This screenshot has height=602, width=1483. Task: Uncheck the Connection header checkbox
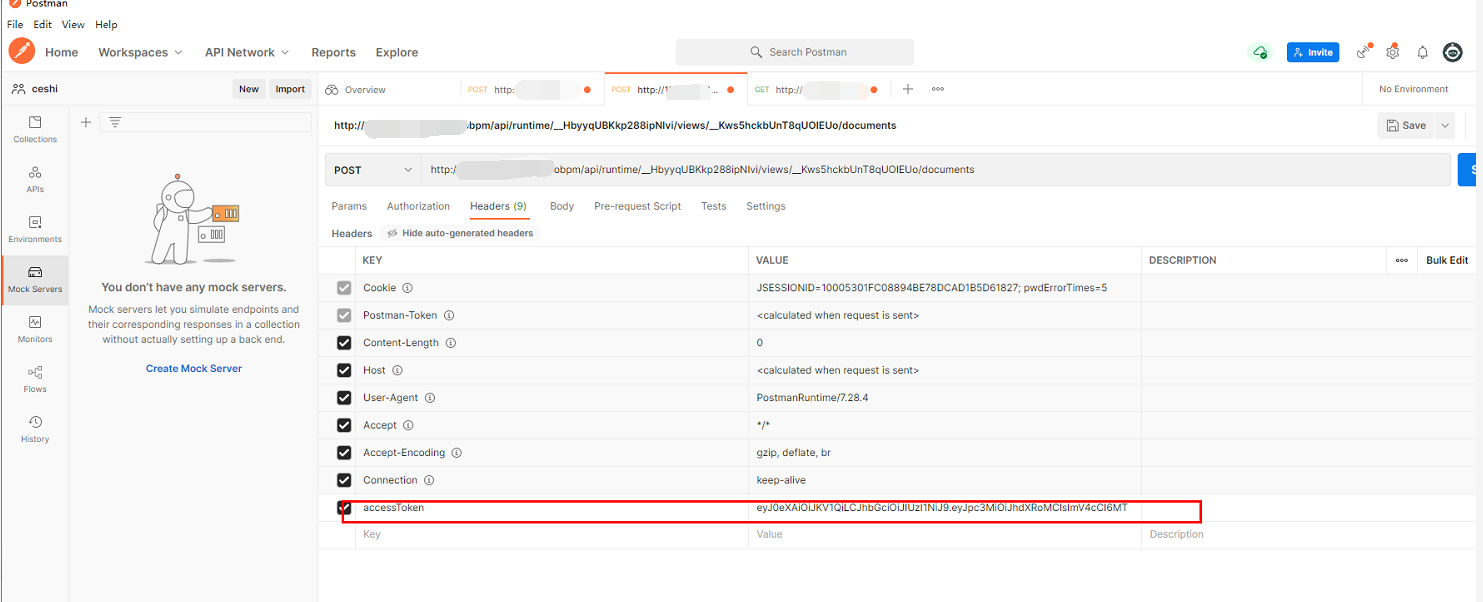click(x=344, y=480)
